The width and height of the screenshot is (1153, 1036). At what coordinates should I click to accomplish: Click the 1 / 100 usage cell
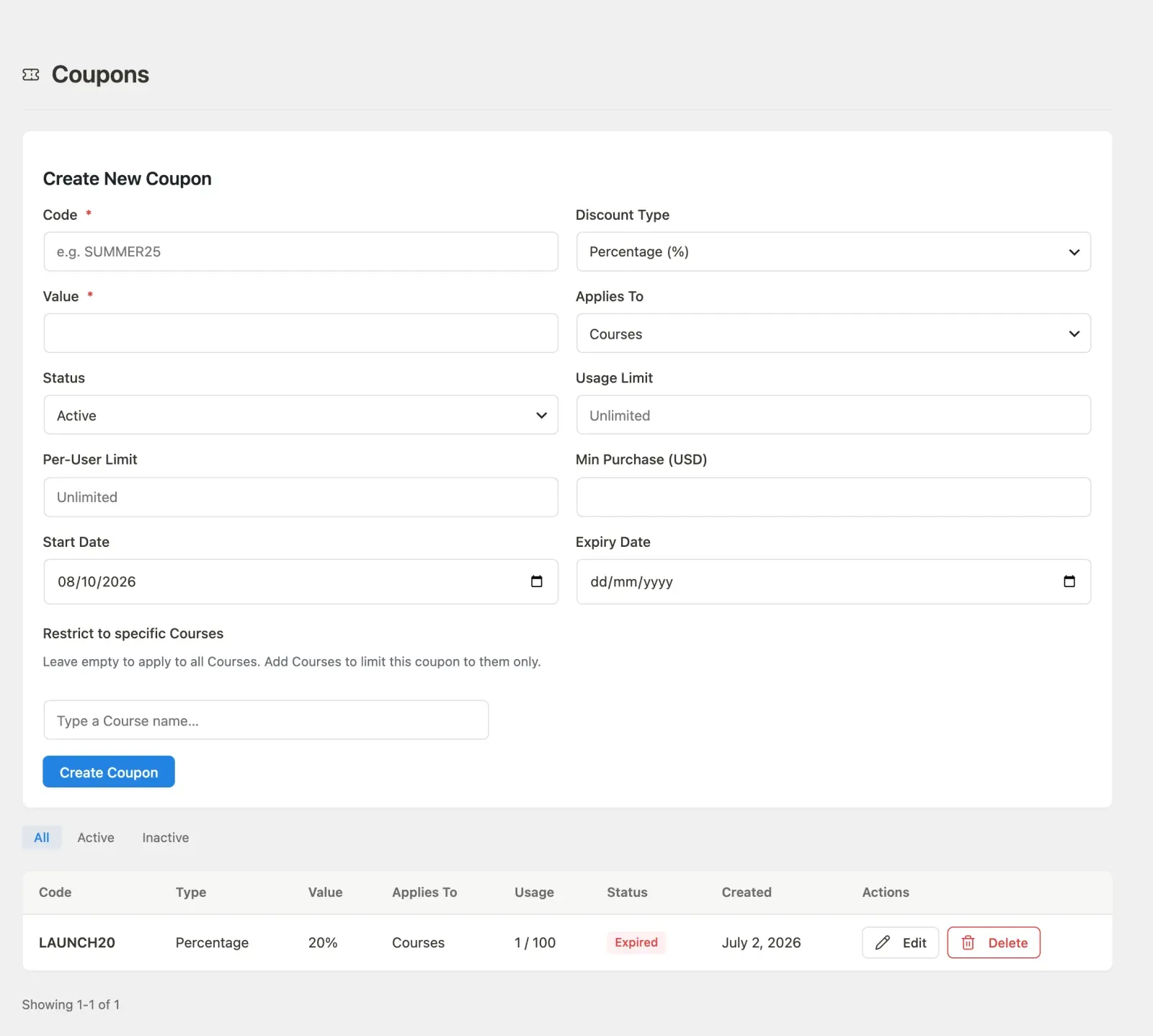coord(535,942)
